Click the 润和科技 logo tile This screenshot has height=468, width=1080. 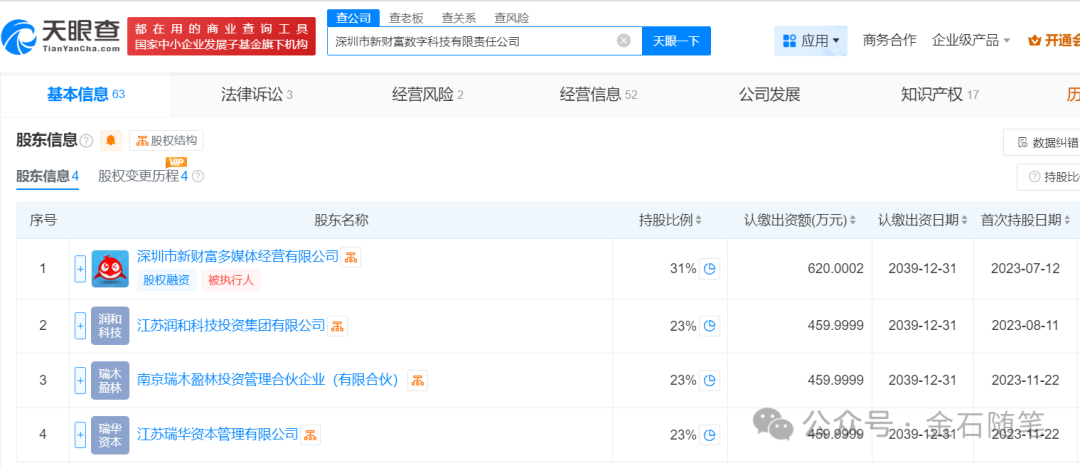(110, 325)
